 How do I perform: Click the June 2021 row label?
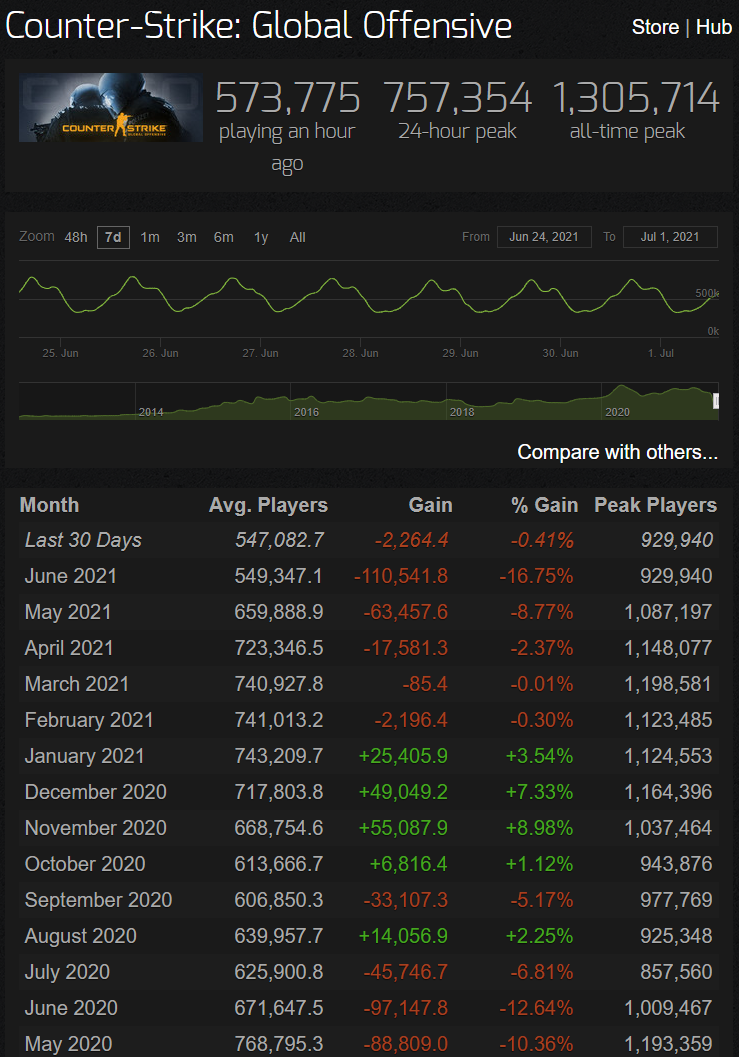(71, 576)
